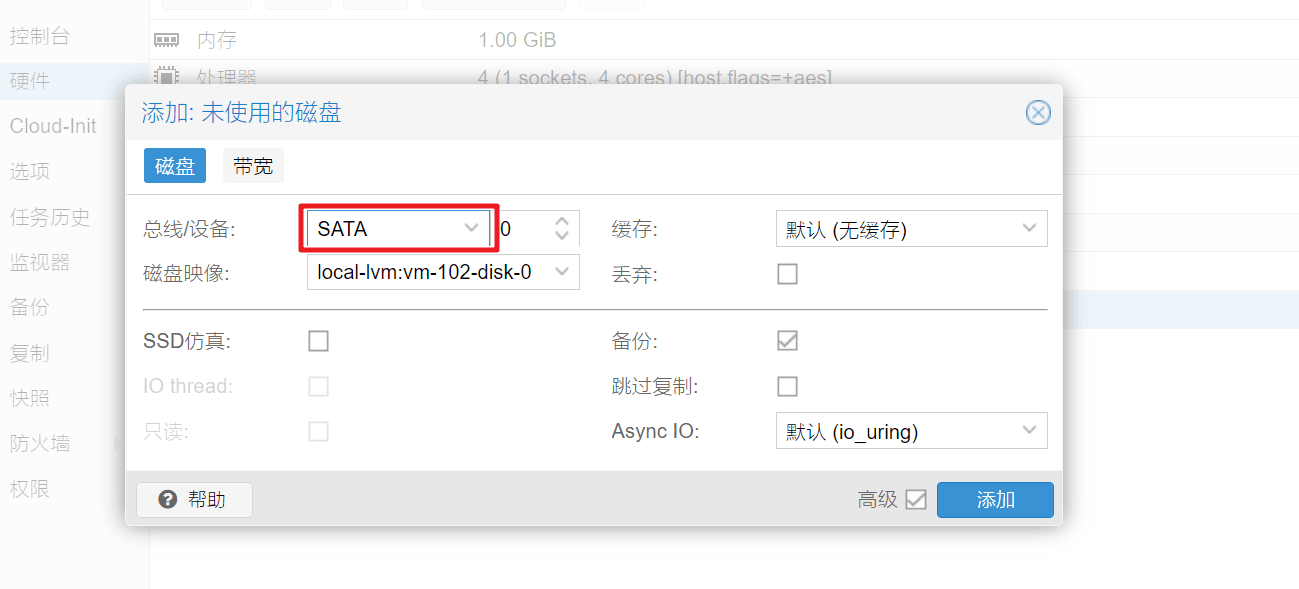The image size is (1299, 589).
Task: Click the processor icon in hardware list
Action: (166, 77)
